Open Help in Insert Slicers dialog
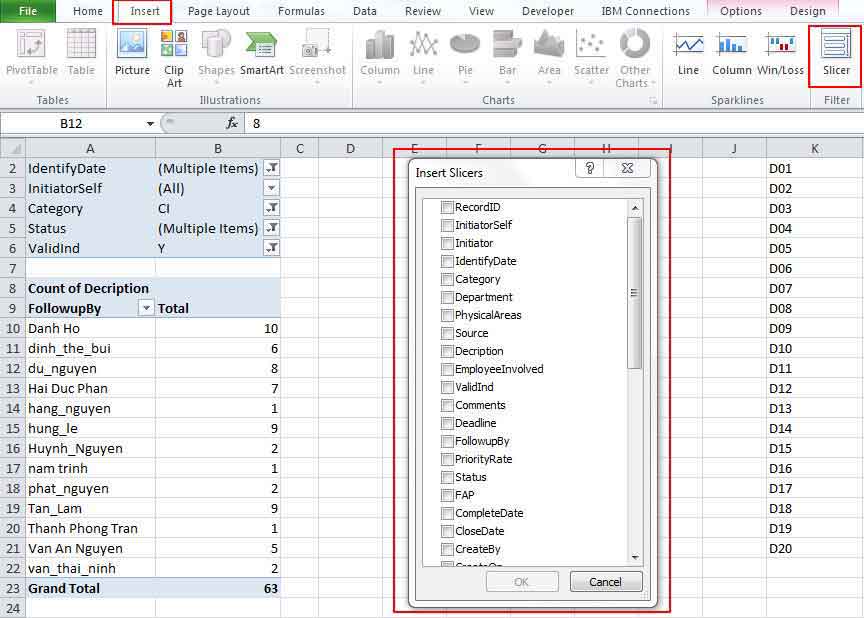Screen dimensions: 864x618 coord(590,168)
